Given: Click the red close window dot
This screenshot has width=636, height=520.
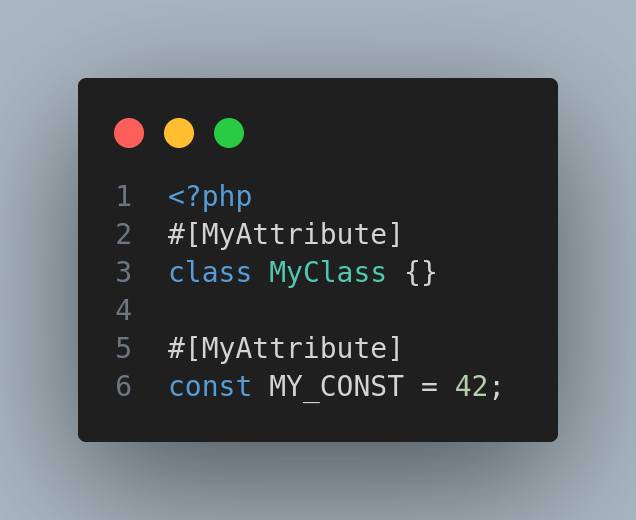Looking at the screenshot, I should [x=129, y=133].
